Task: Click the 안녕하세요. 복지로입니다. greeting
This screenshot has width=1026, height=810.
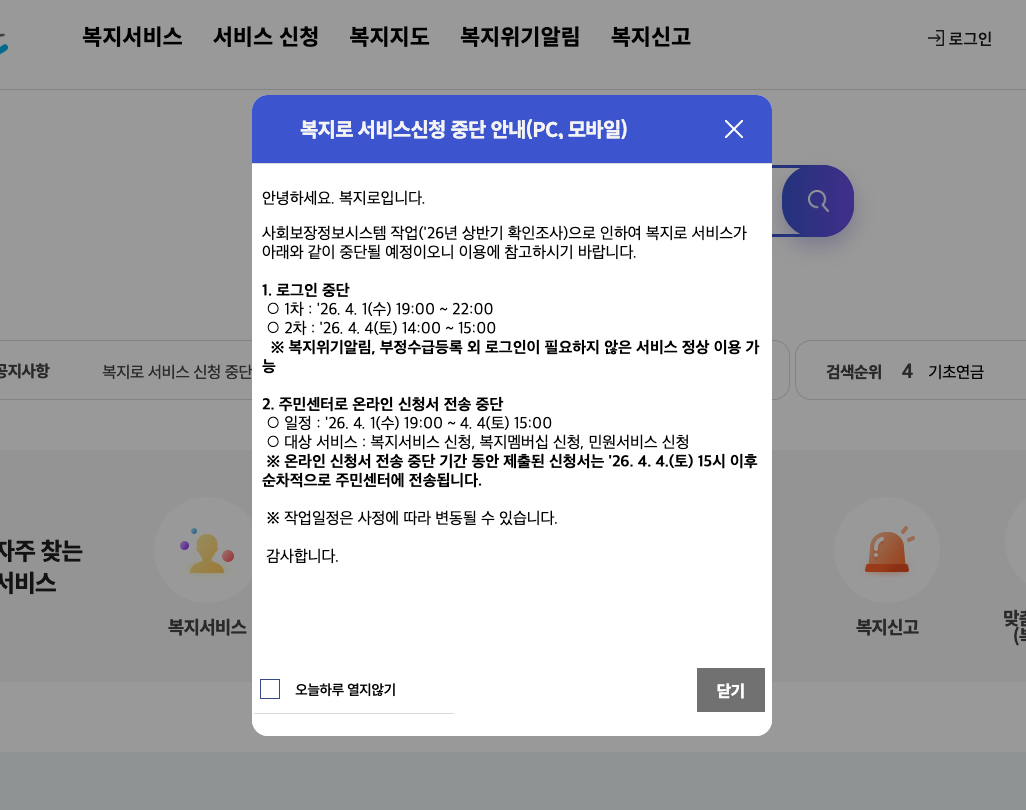Action: [x=343, y=198]
